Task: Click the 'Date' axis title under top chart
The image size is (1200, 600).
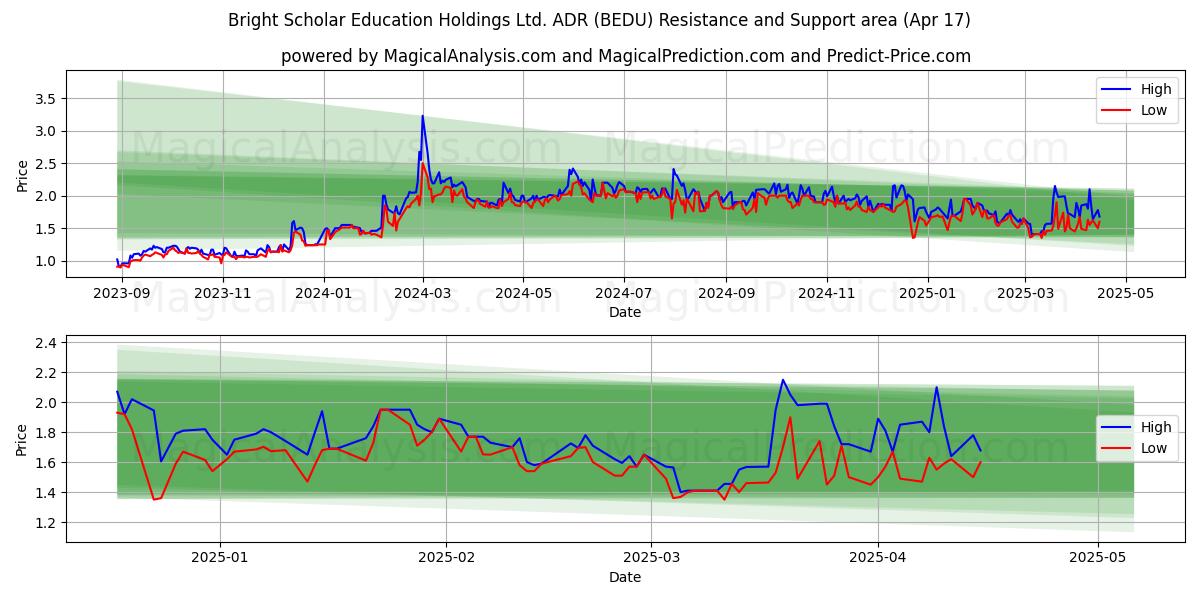Action: point(624,313)
